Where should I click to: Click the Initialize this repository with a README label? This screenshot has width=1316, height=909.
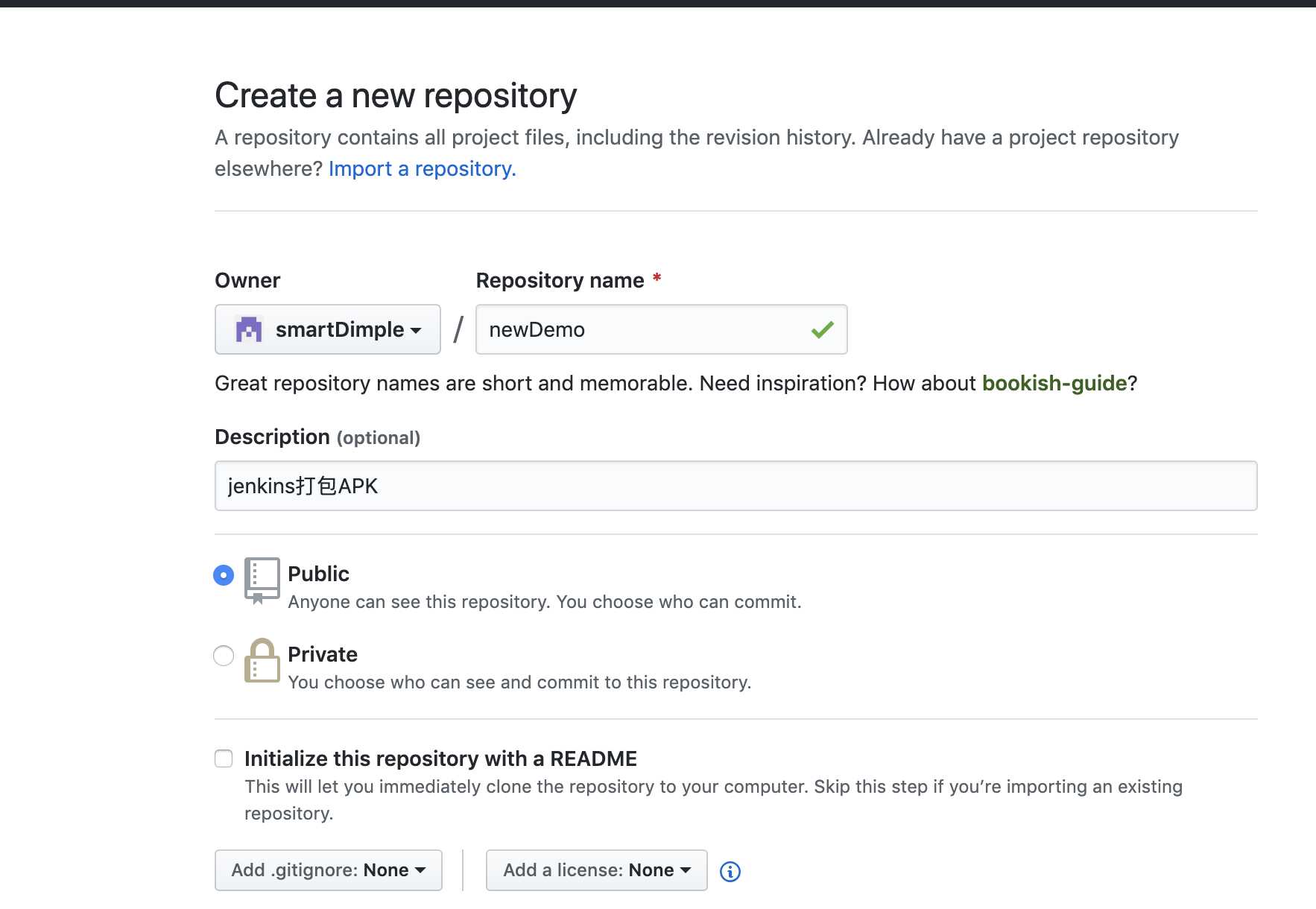[x=440, y=758]
